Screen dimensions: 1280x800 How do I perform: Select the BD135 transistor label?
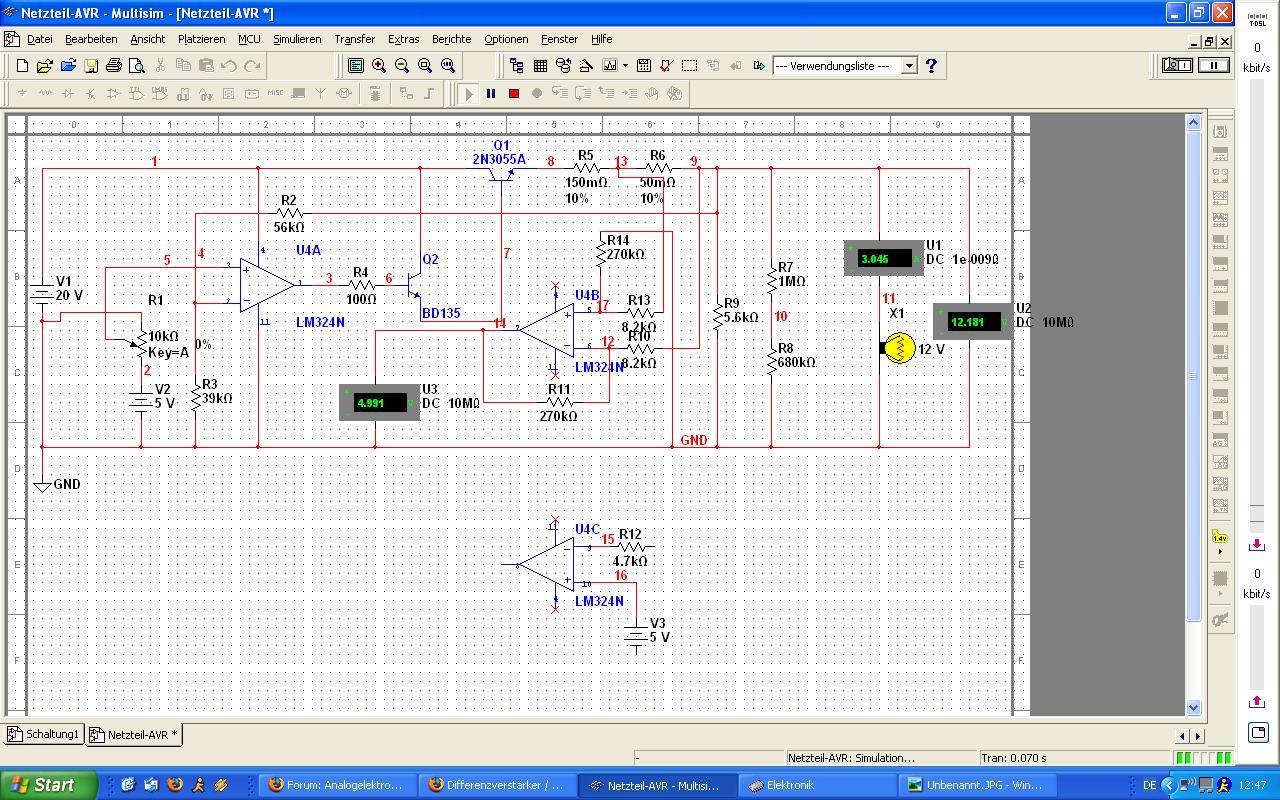441,313
